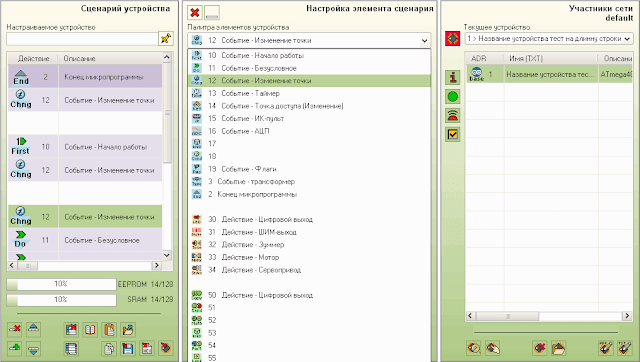The height and width of the screenshot is (362, 640).
Task: Select Конец микропрограммы row in scenario
Action: (85, 77)
